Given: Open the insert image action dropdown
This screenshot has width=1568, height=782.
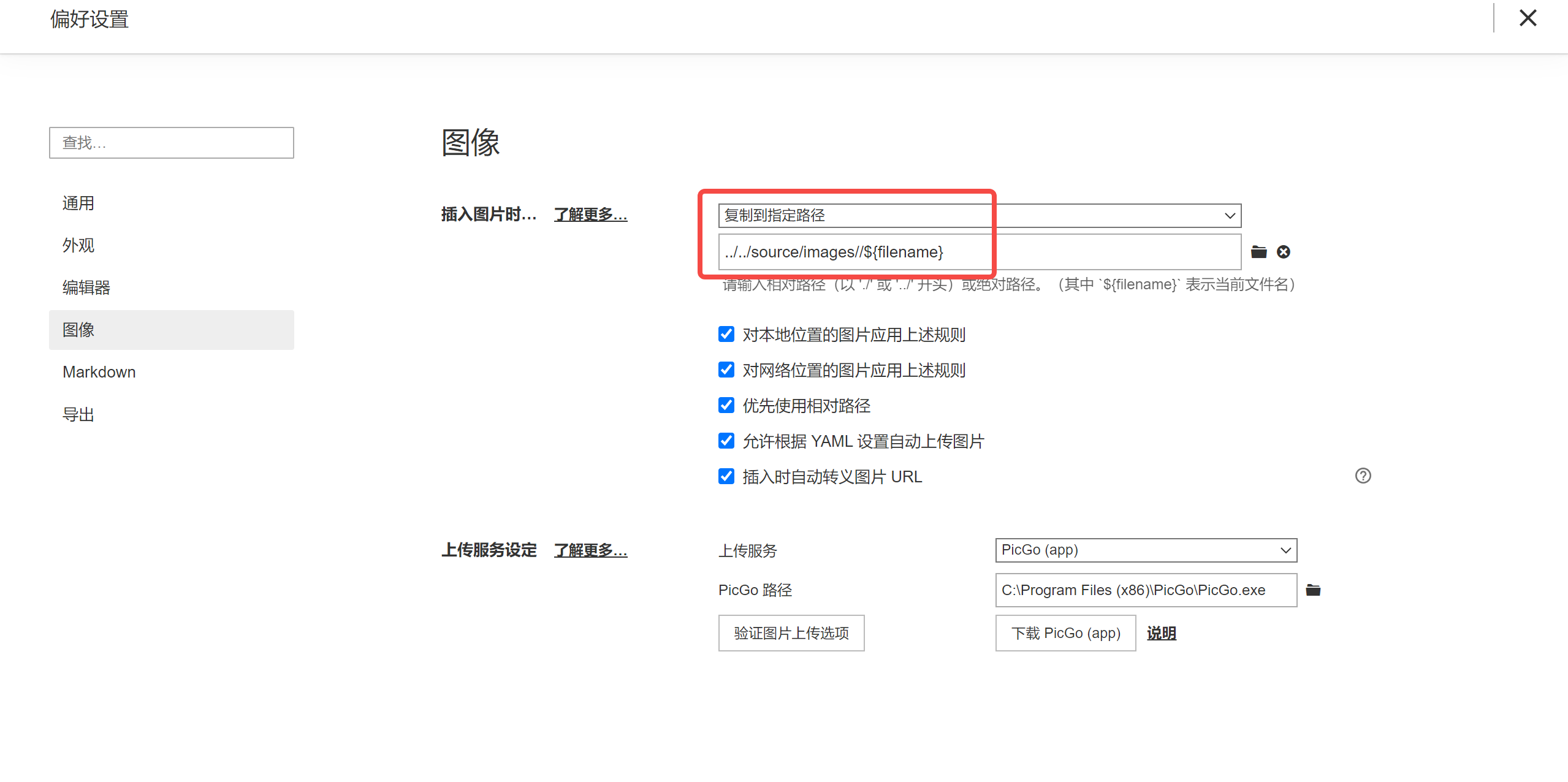Looking at the screenshot, I should pyautogui.click(x=980, y=216).
